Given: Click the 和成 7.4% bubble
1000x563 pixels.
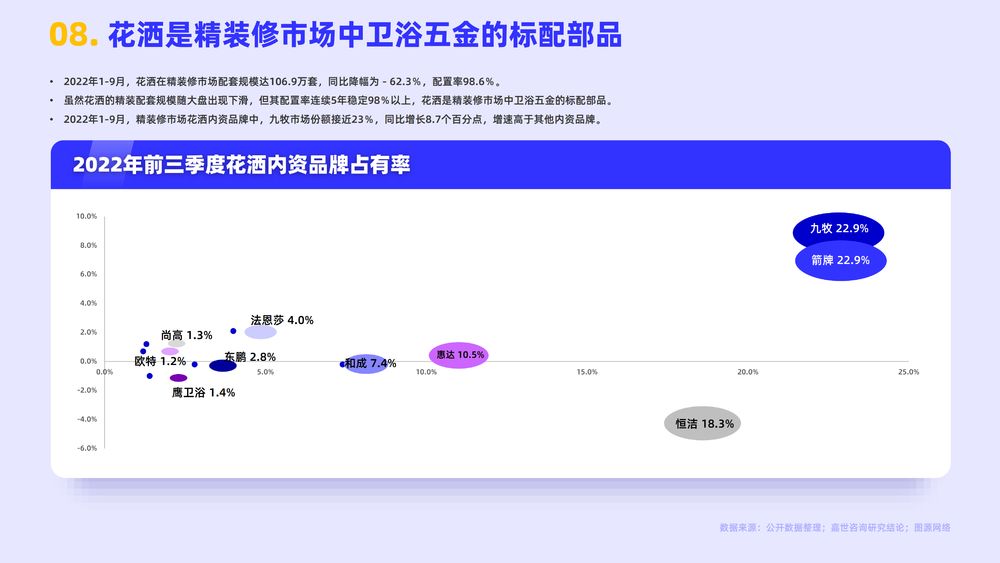Looking at the screenshot, I should [365, 363].
